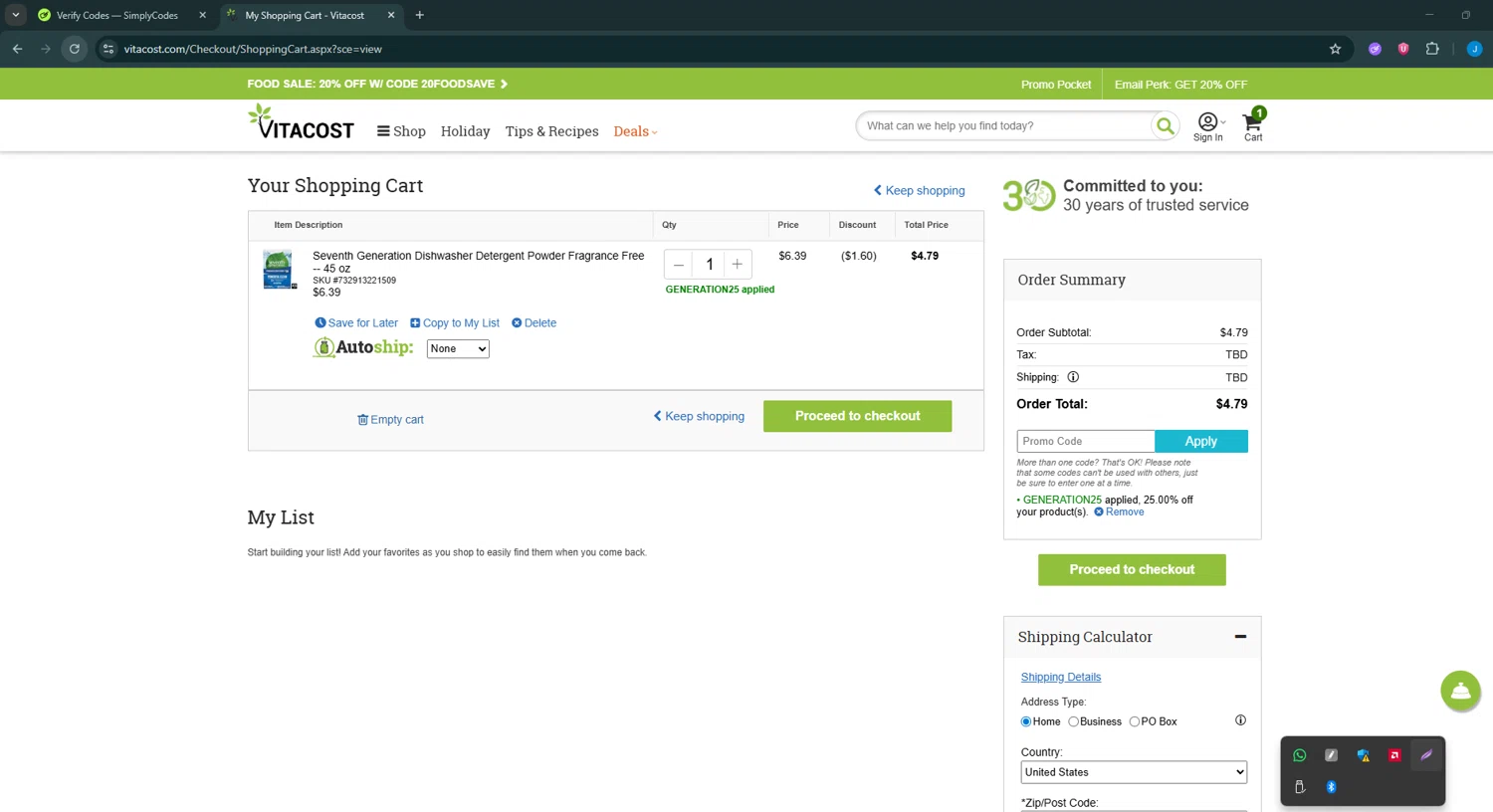Open browser extensions puzzle icon
The image size is (1493, 812).
pyautogui.click(x=1432, y=49)
